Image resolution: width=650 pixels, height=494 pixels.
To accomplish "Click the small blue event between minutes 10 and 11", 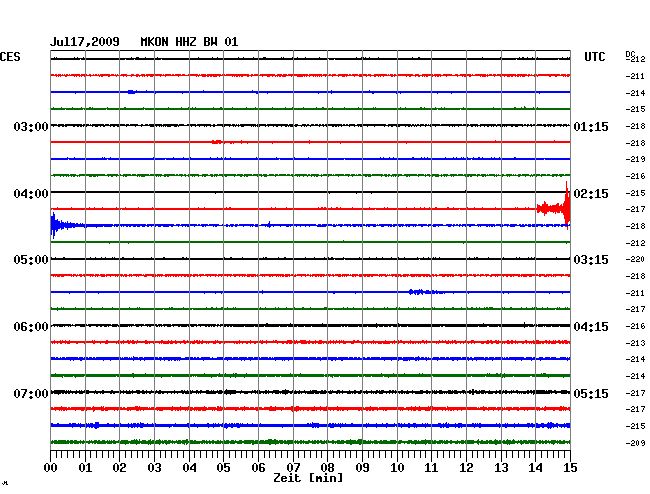I will click(425, 292).
